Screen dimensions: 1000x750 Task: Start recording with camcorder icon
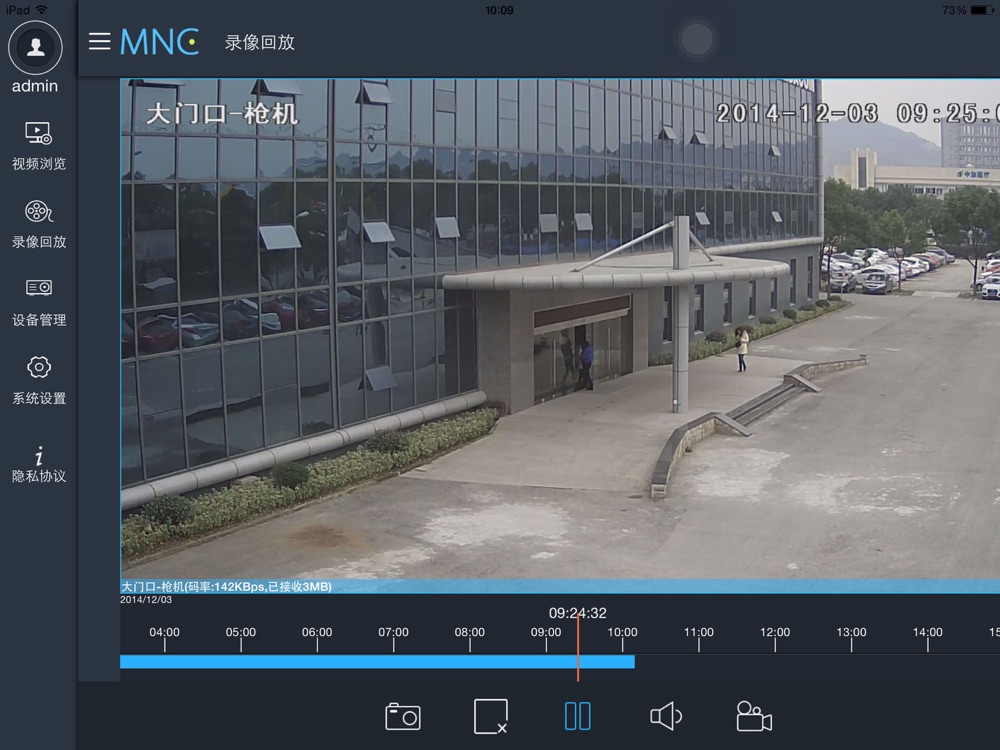(753, 716)
